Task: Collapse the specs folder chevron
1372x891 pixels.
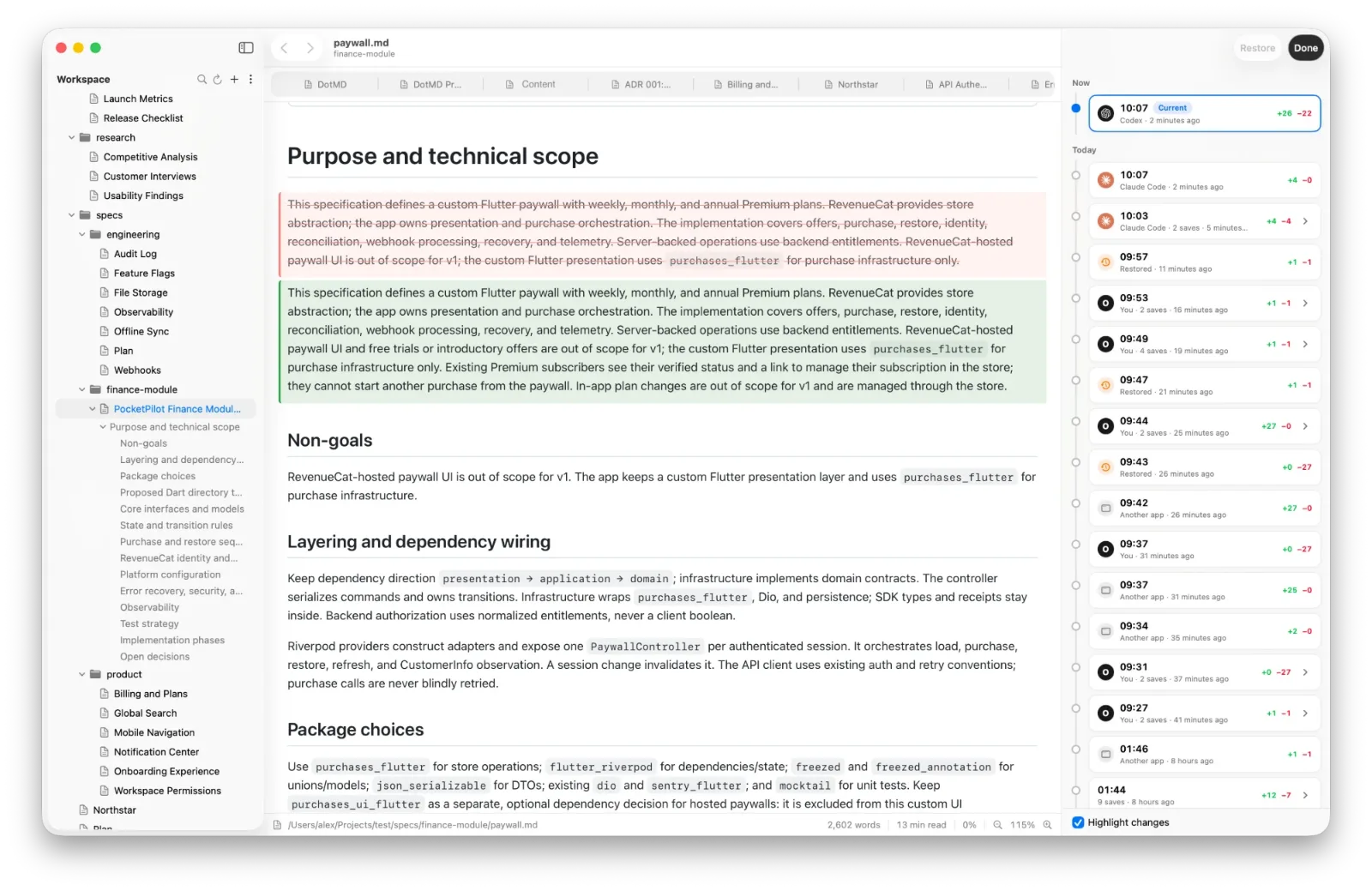Action: point(72,215)
